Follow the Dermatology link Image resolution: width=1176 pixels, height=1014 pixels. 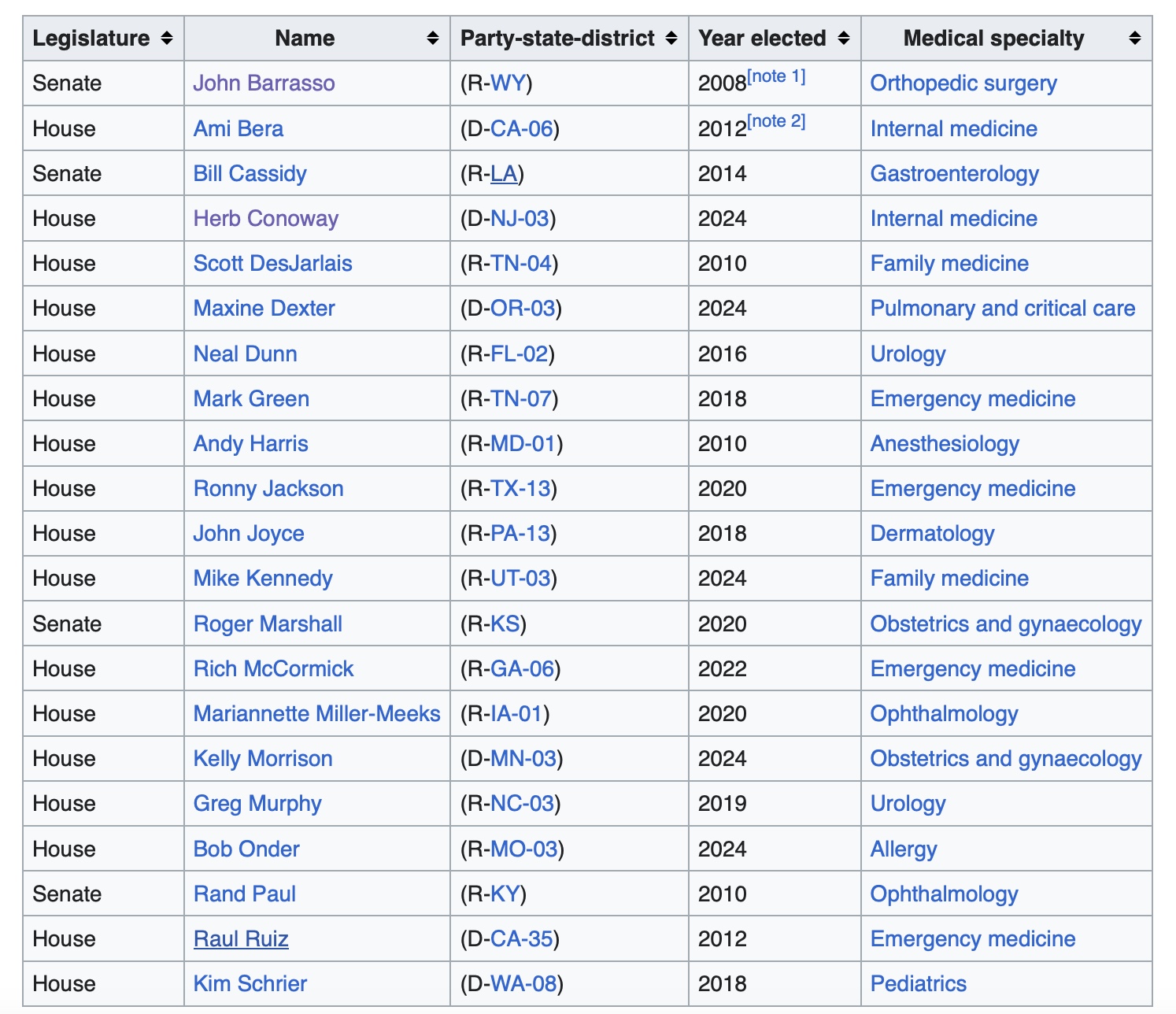click(x=932, y=534)
